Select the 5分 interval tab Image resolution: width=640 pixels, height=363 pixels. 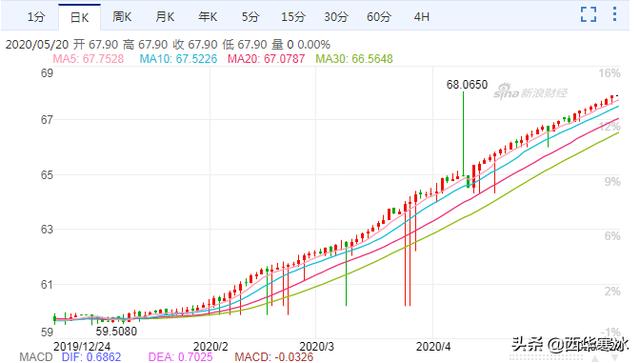[x=250, y=17]
